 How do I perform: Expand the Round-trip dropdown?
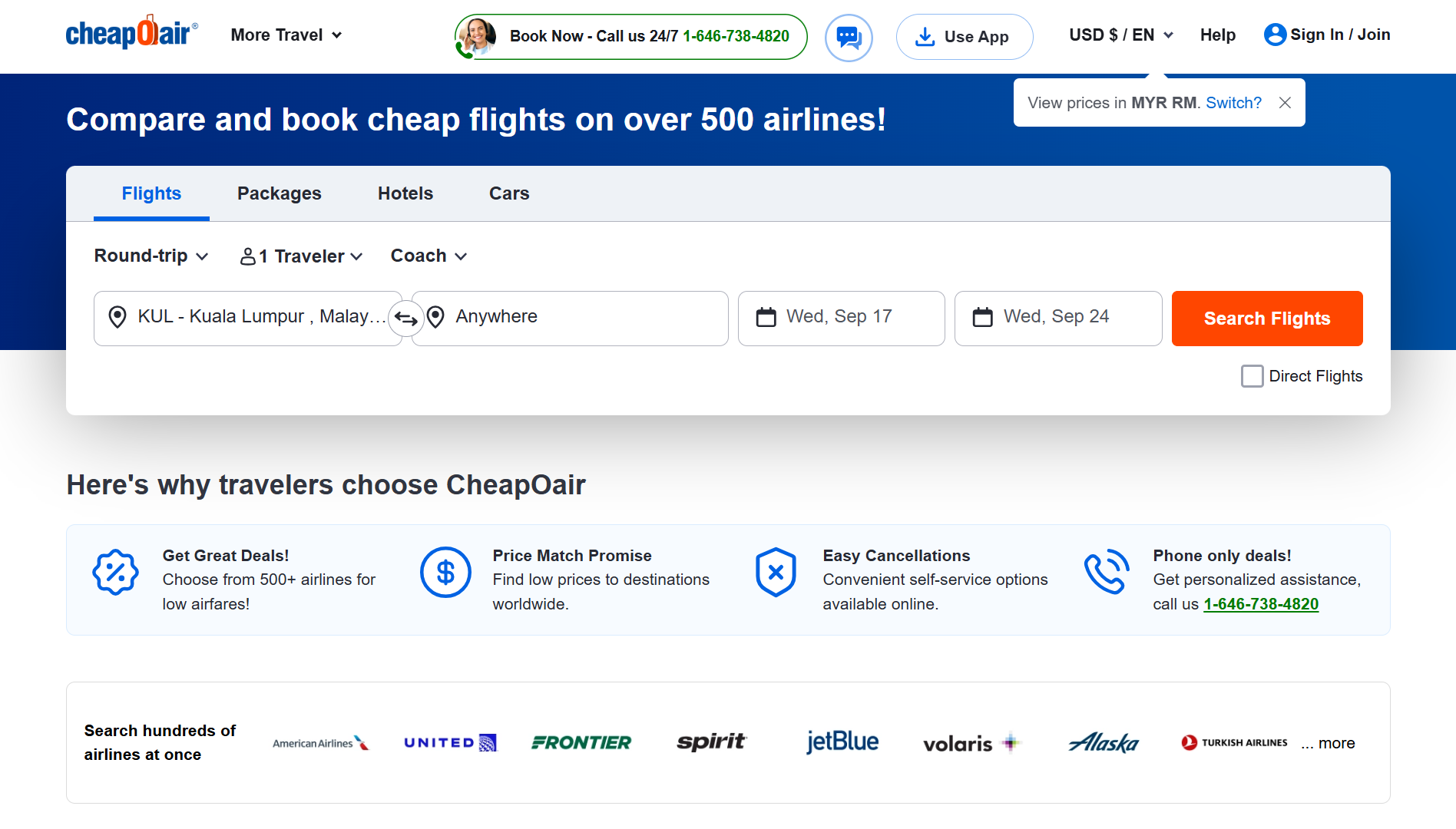click(151, 256)
